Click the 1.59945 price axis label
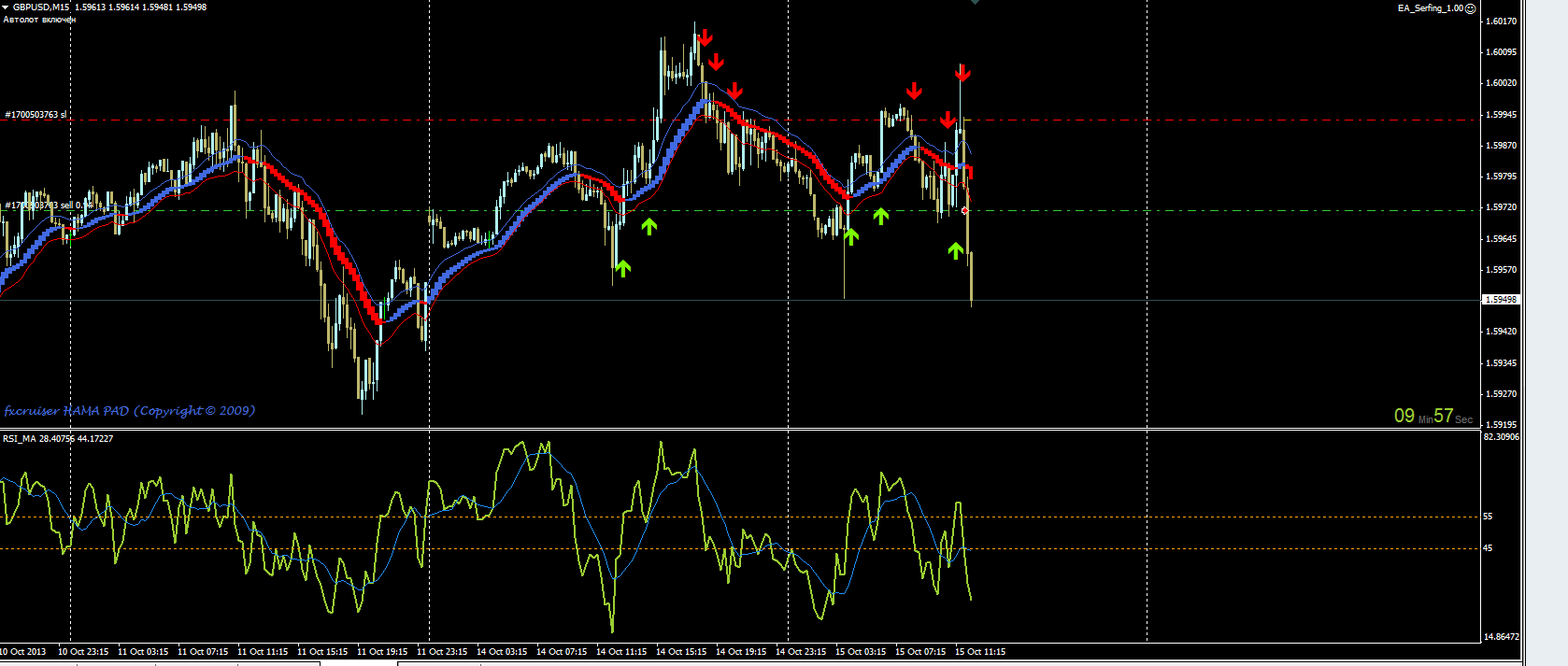 [1502, 114]
